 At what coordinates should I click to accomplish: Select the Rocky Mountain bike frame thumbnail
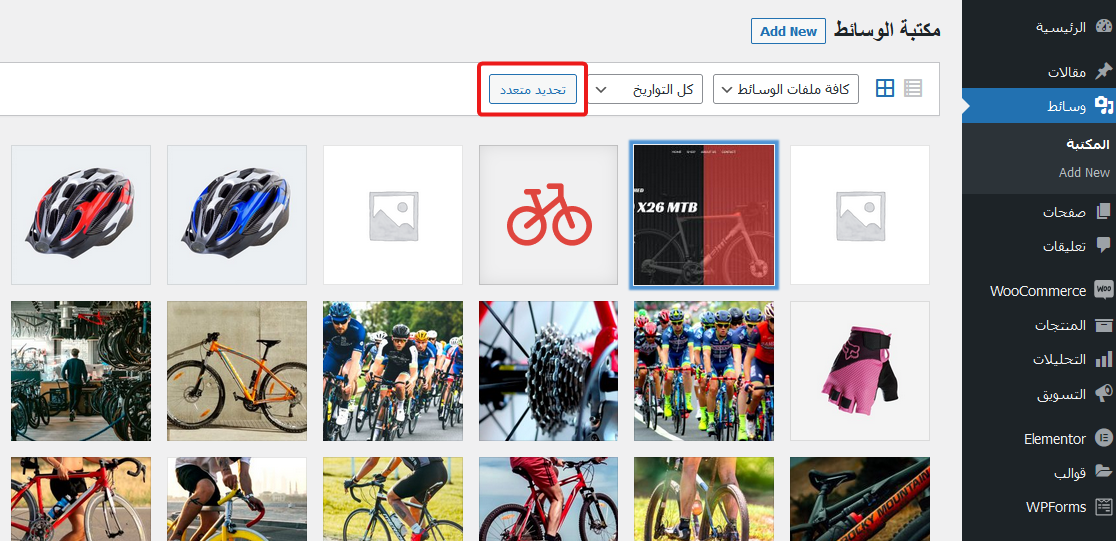860,499
